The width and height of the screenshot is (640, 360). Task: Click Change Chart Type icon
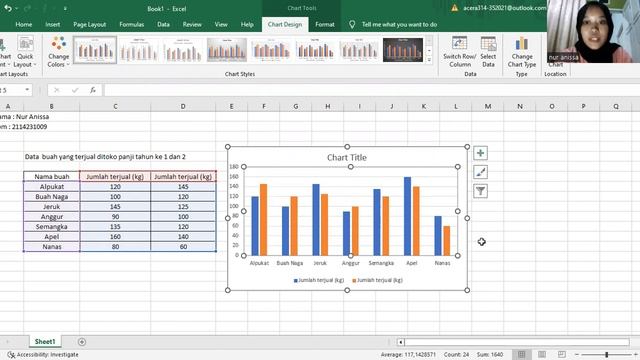(522, 52)
